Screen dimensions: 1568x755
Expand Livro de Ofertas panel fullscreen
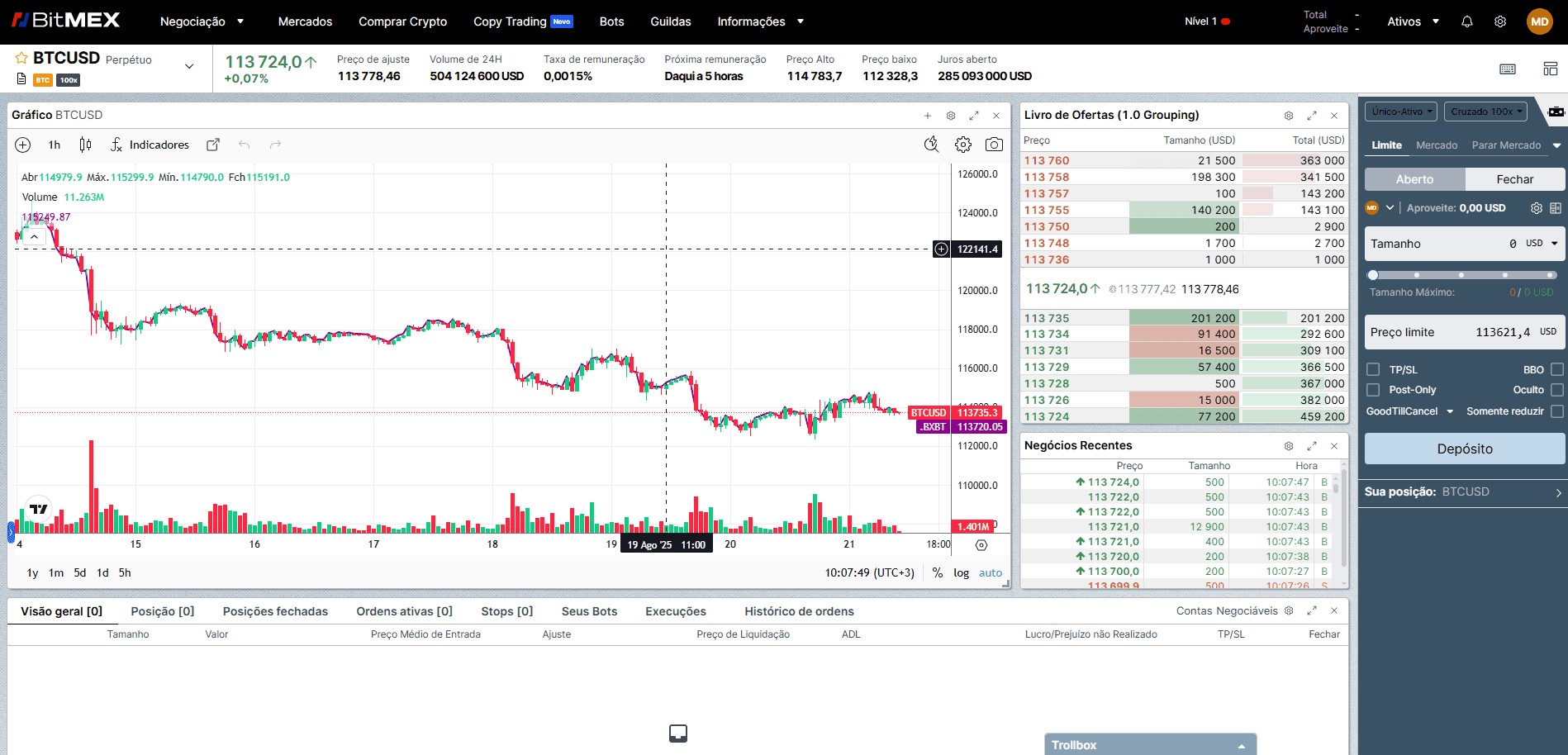[1312, 116]
